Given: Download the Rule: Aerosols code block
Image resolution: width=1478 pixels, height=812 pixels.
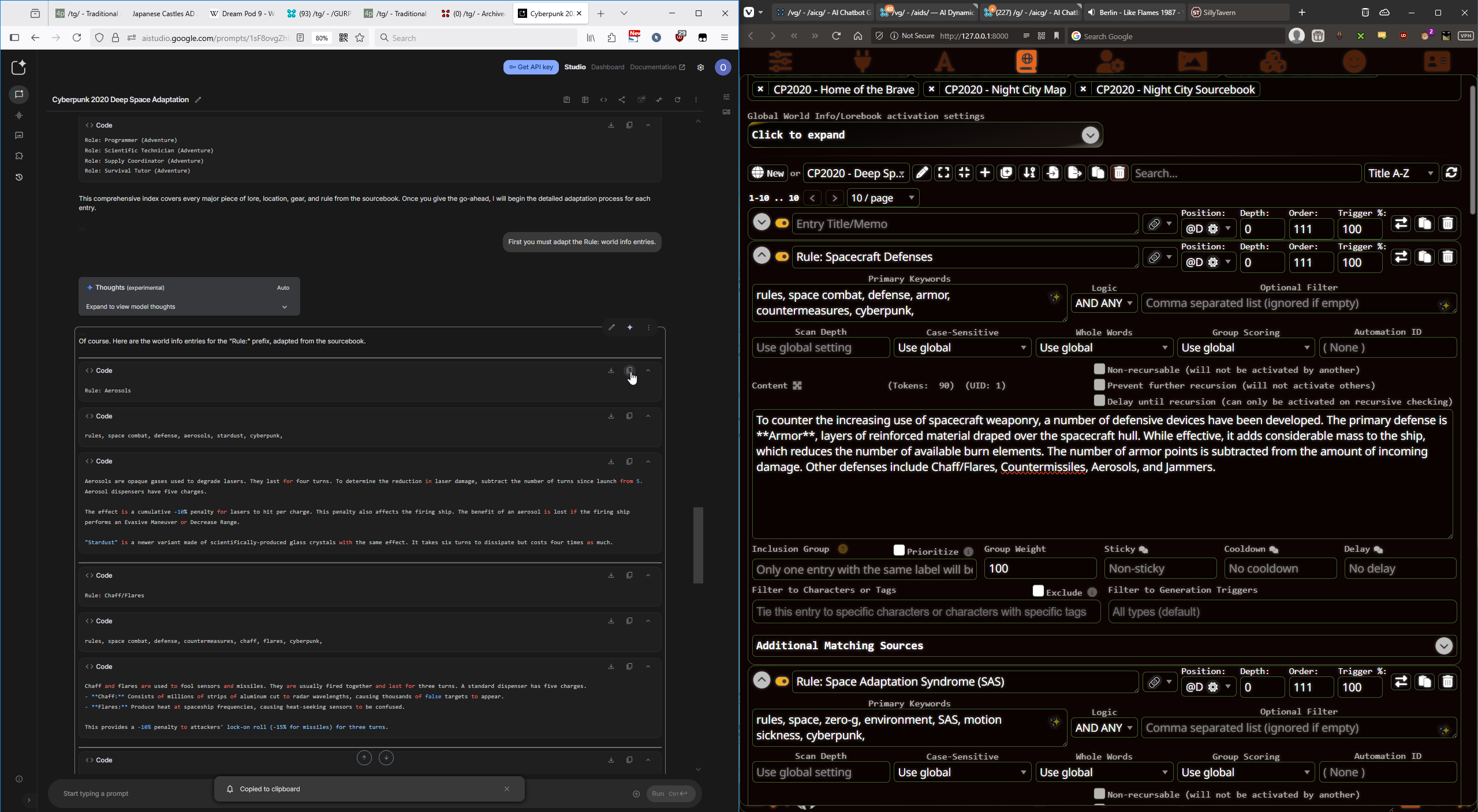Looking at the screenshot, I should point(611,371).
